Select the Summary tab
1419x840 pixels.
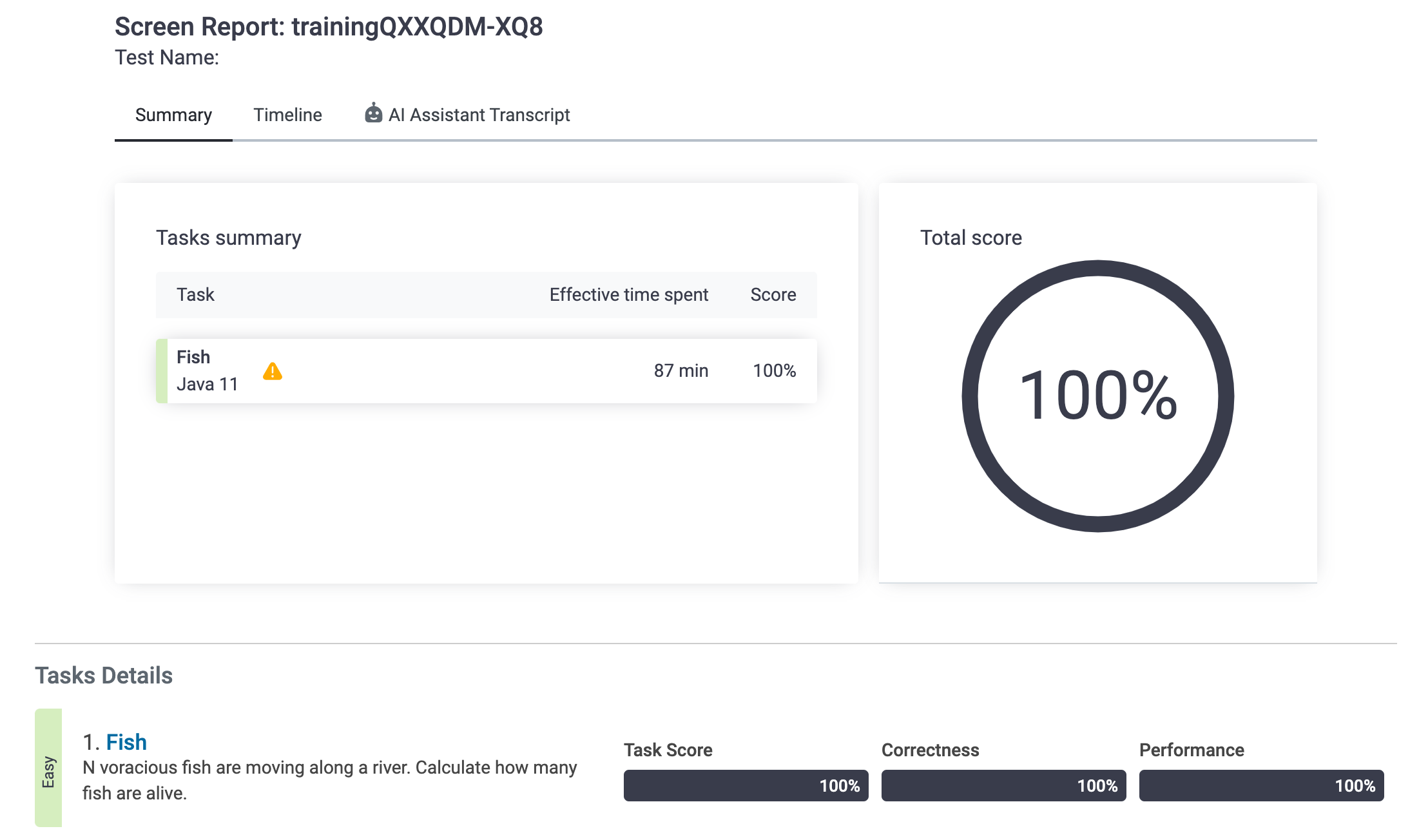[173, 115]
